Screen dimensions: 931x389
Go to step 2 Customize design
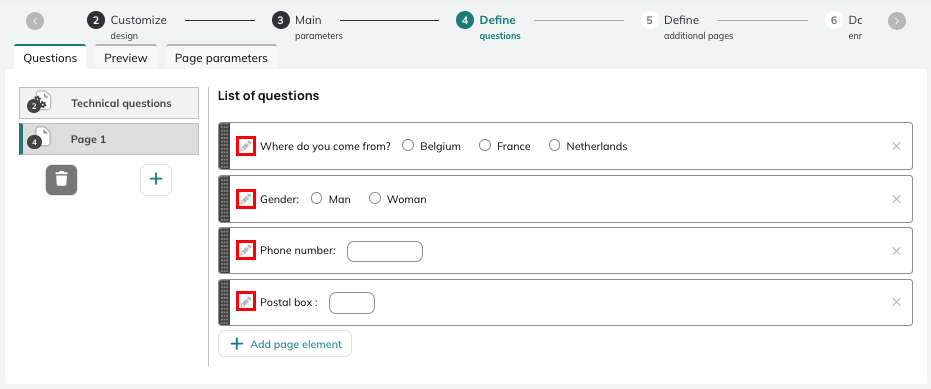126,27
